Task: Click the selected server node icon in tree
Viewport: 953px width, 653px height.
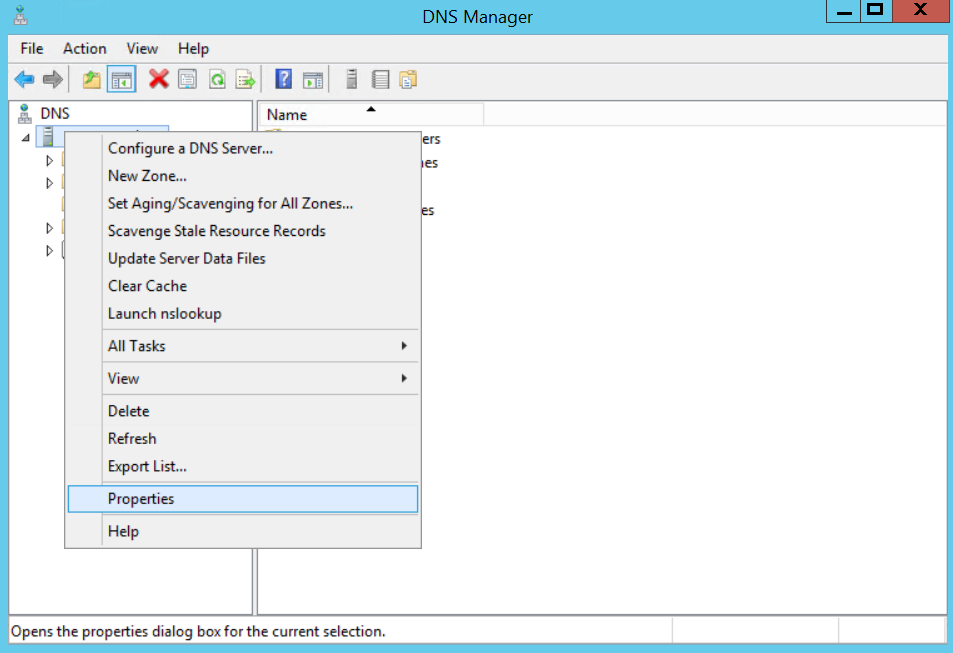Action: 48,137
